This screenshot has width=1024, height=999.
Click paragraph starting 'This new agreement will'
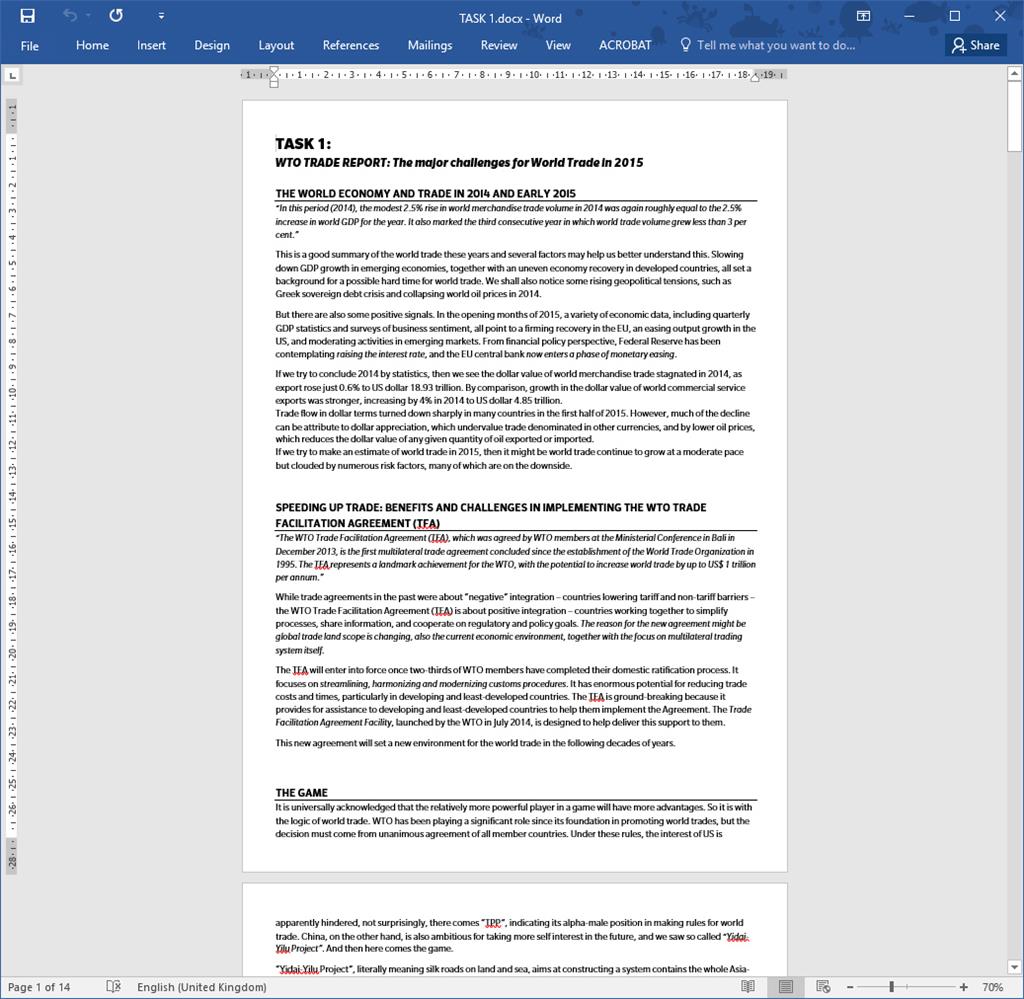click(475, 742)
